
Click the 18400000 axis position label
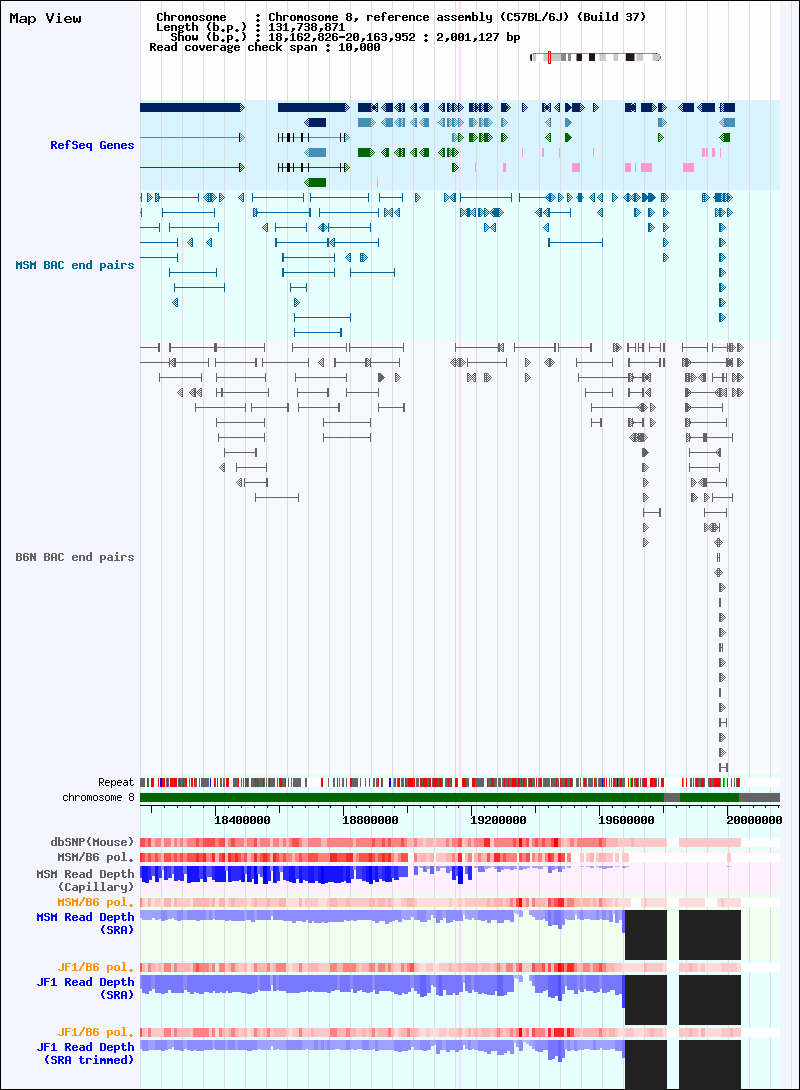coord(242,820)
